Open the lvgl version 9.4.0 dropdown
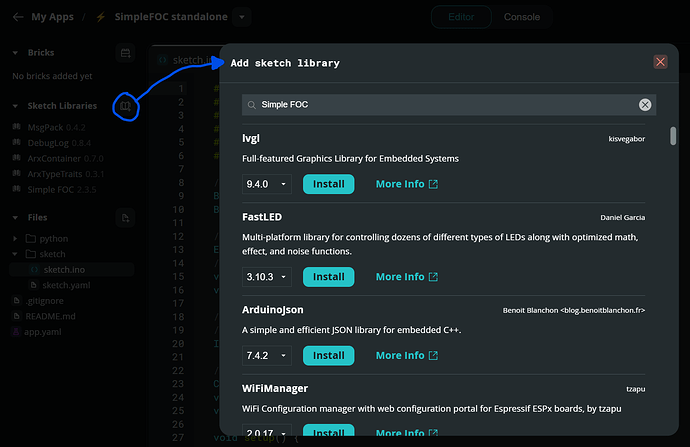The height and width of the screenshot is (447, 690). [268, 184]
